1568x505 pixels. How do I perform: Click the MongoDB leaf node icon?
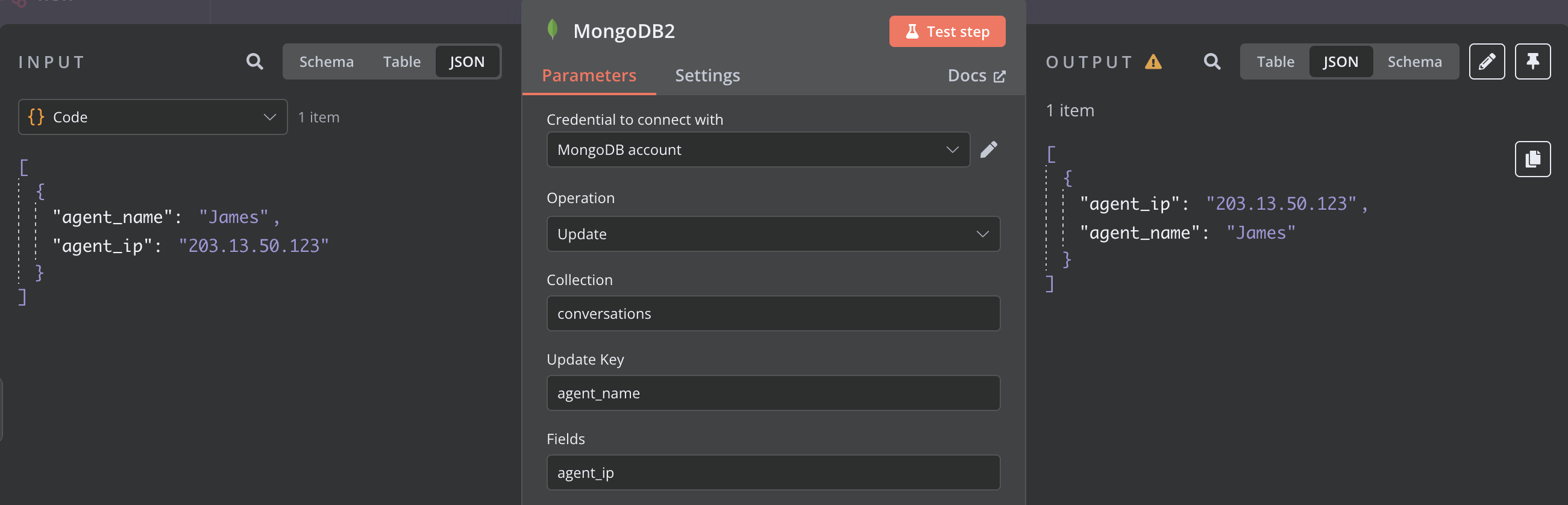(552, 29)
